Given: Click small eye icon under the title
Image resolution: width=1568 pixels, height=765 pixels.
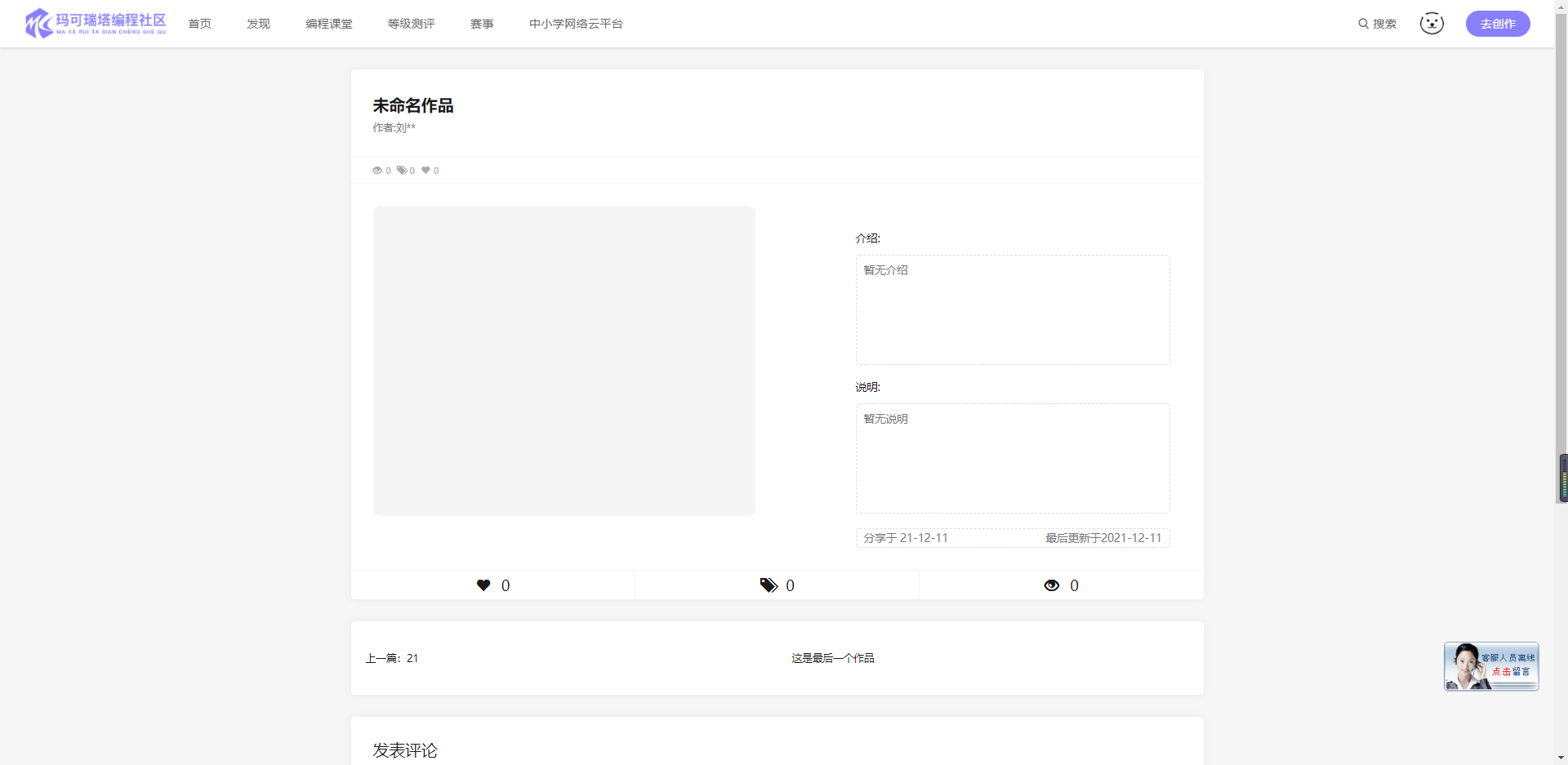Looking at the screenshot, I should 377,171.
